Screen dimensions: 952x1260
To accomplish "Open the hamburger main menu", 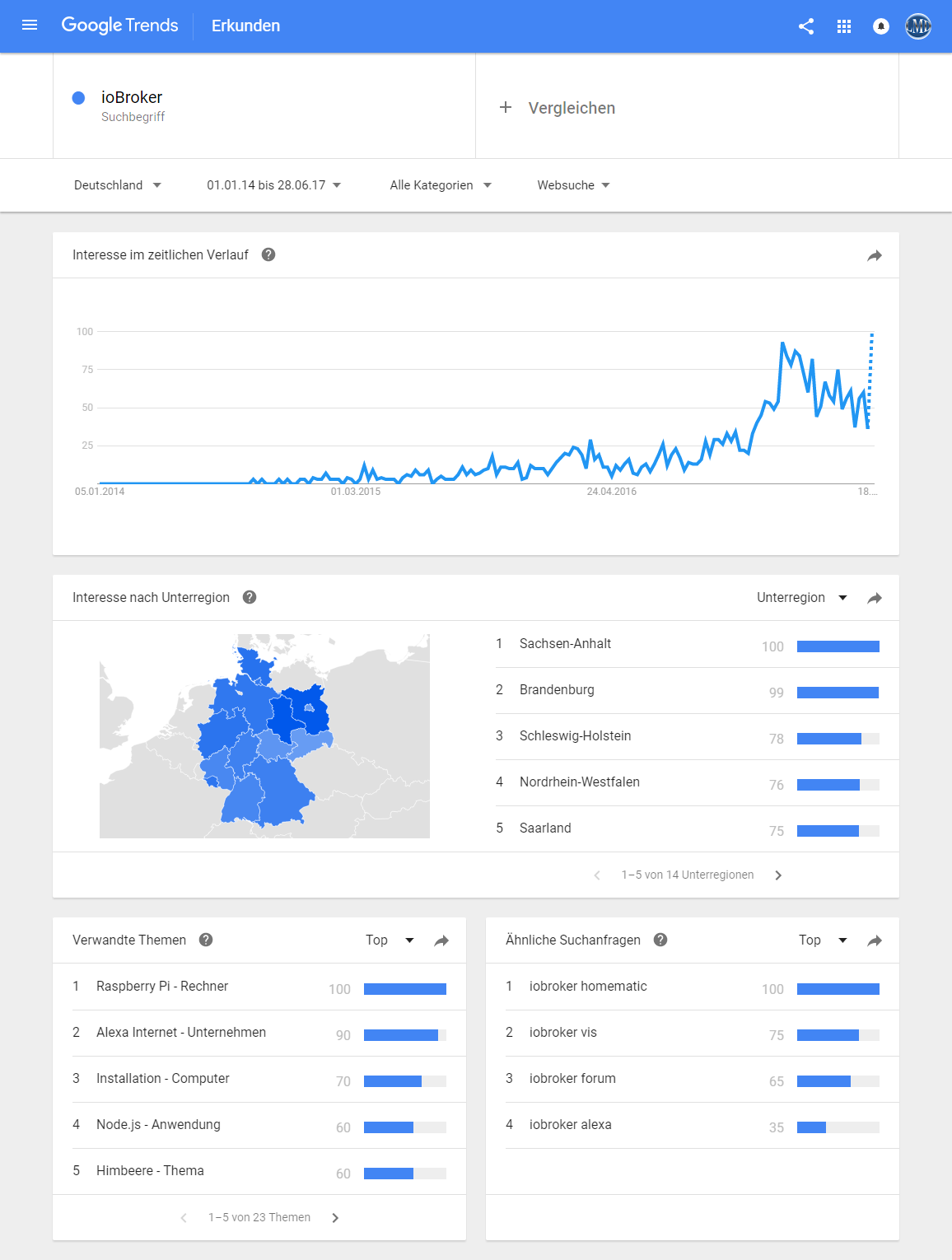I will (x=30, y=26).
